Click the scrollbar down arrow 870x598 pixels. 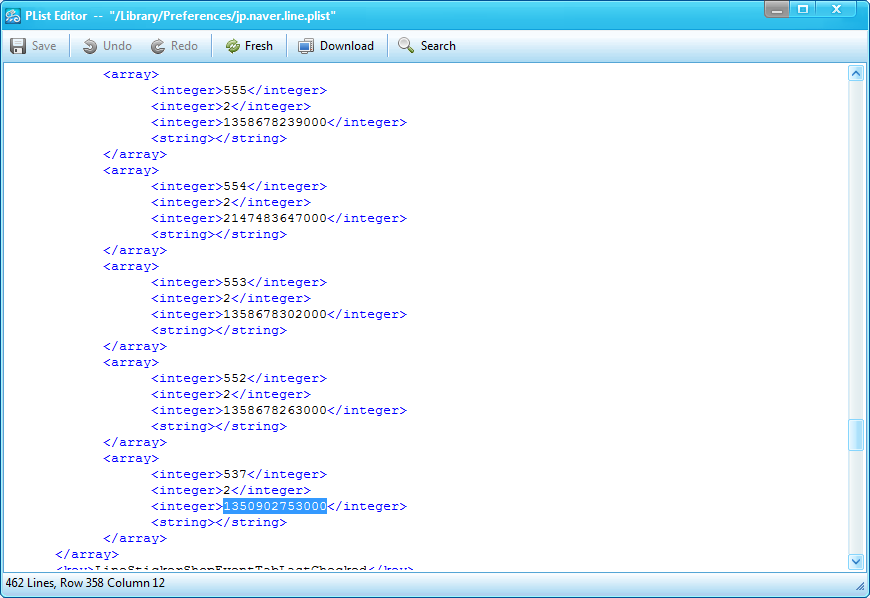(855, 562)
